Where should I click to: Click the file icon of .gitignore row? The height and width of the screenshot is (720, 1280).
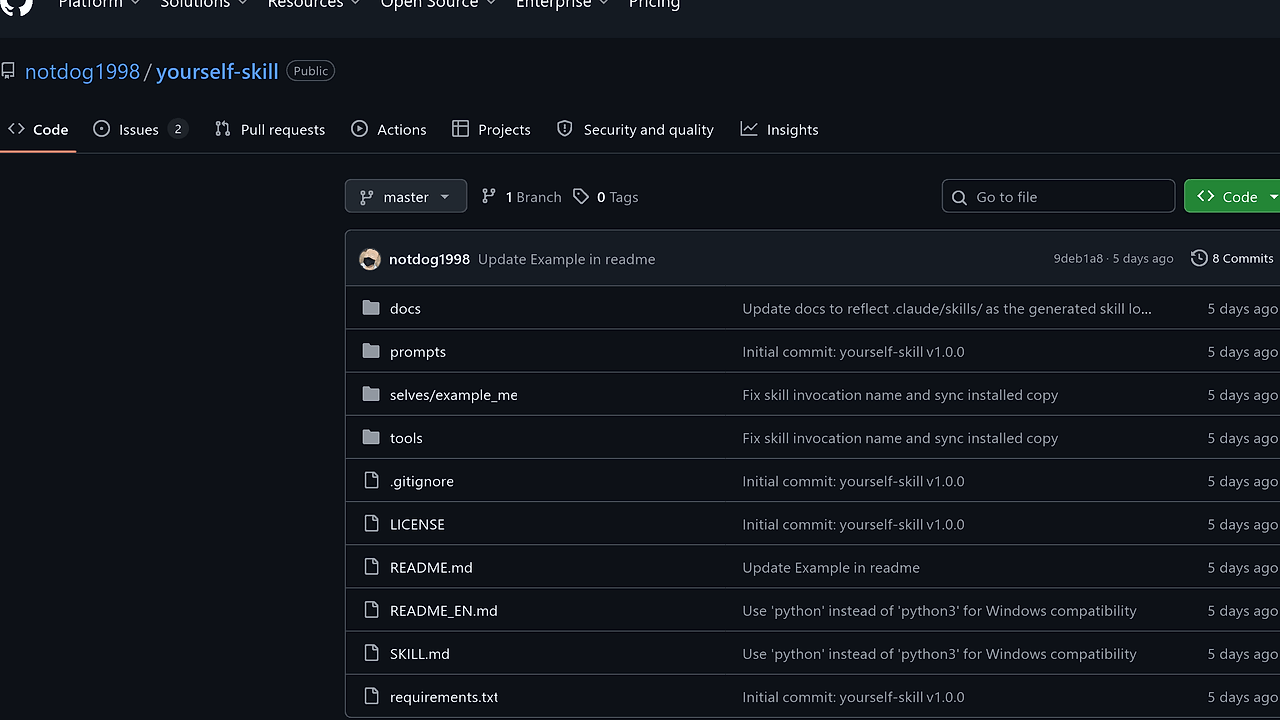coord(372,481)
